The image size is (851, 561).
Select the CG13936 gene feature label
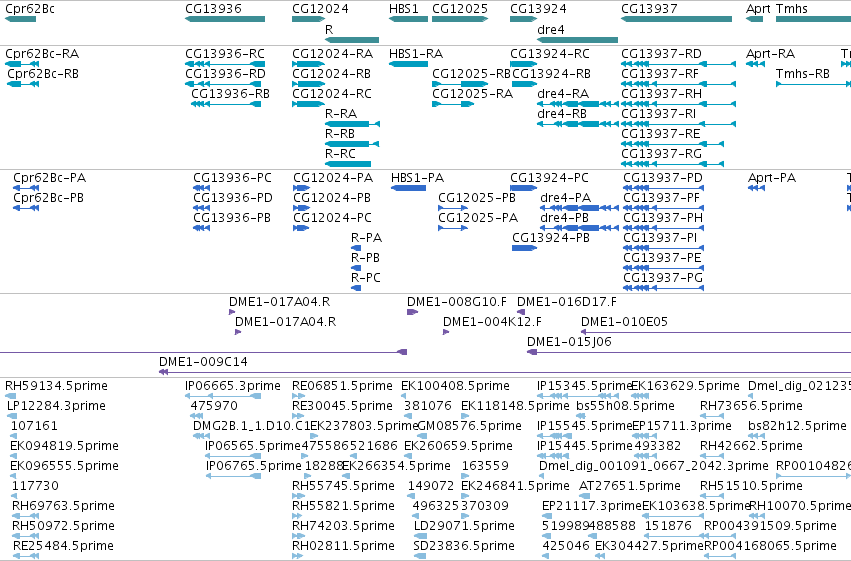213,9
